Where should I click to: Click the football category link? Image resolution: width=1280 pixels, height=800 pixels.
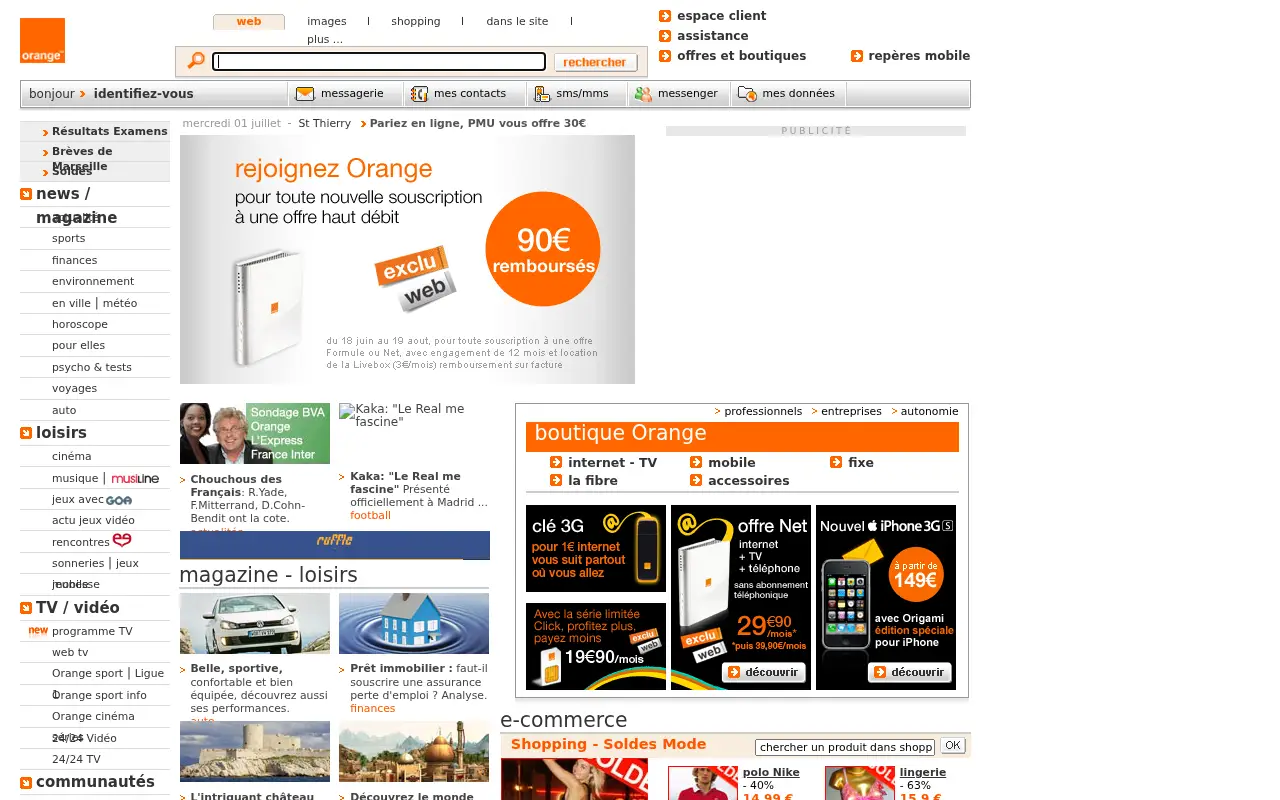tap(370, 516)
